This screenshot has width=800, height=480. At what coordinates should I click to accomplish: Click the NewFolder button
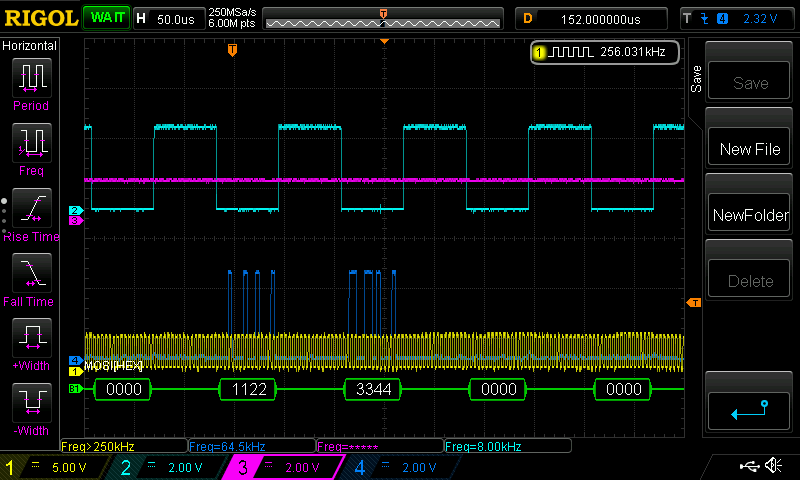(749, 212)
